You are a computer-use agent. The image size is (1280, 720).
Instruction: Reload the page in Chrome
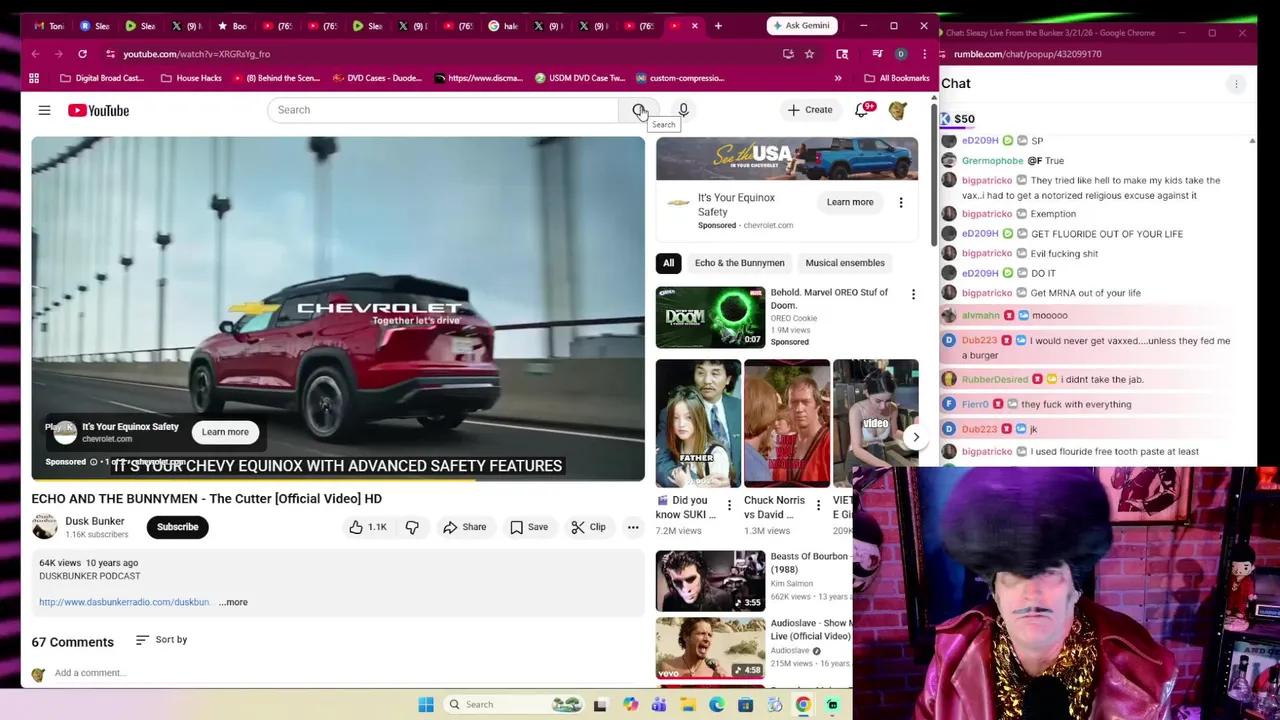click(x=82, y=54)
